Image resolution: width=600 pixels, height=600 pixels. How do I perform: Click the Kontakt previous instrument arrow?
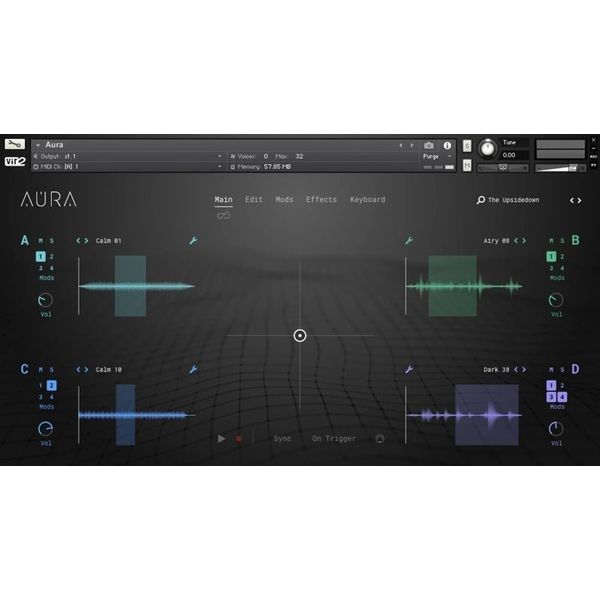pyautogui.click(x=401, y=145)
